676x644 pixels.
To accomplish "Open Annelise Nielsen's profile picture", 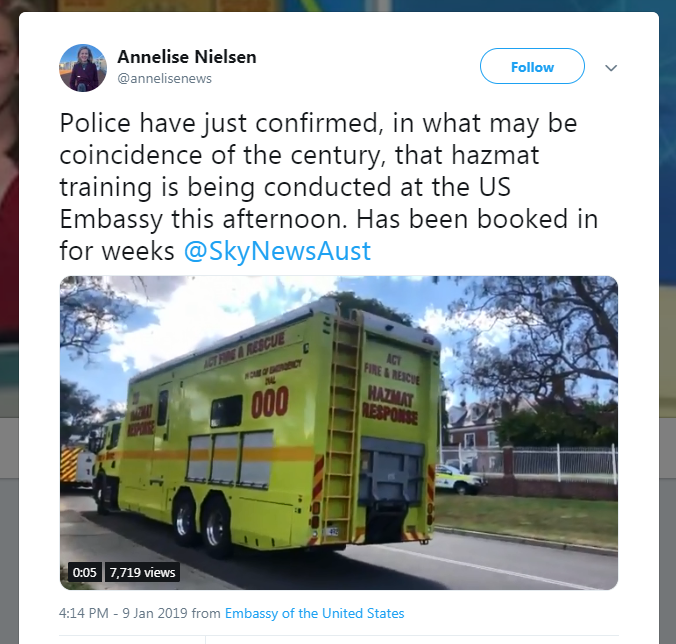I will coord(83,68).
